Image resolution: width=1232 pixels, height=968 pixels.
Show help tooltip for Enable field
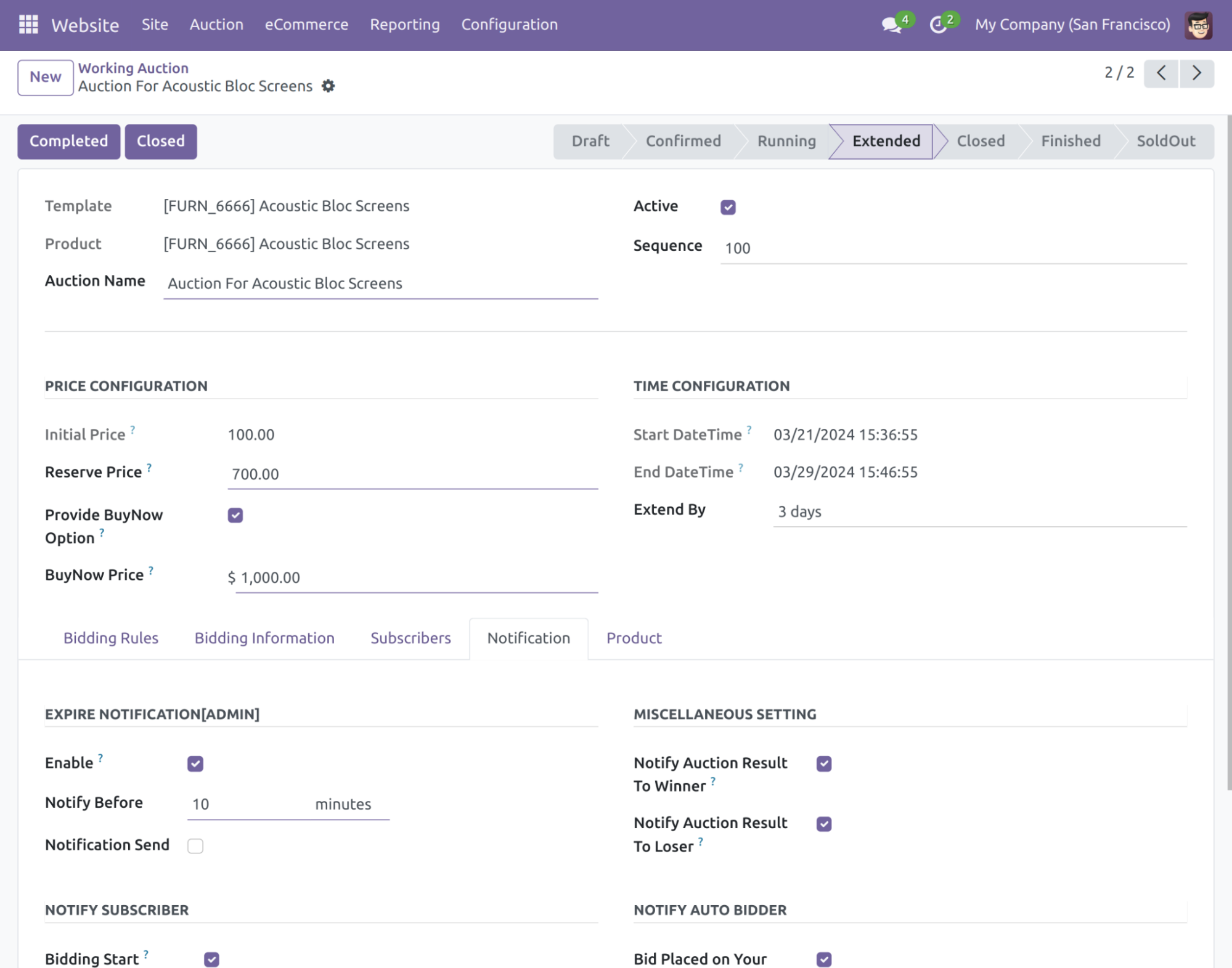100,758
